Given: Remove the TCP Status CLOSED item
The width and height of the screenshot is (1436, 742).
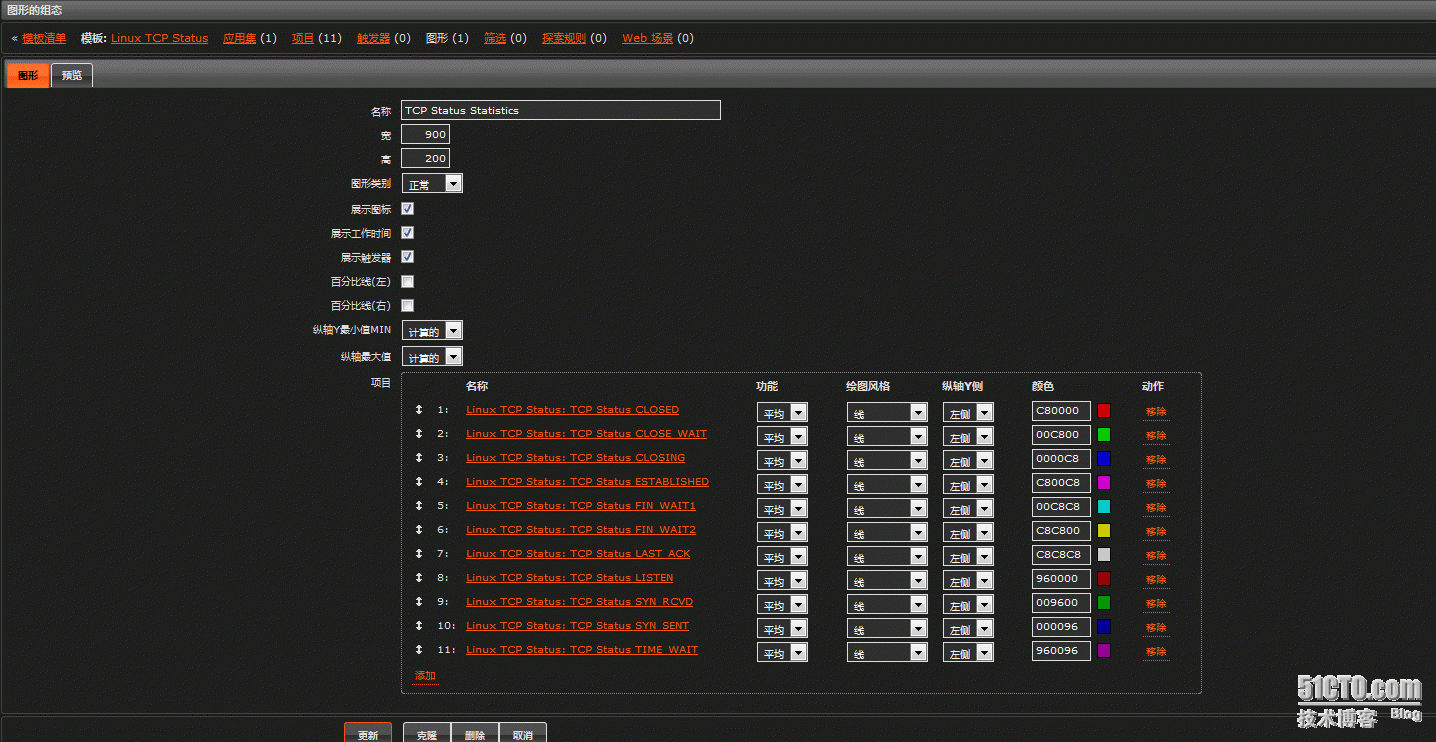Looking at the screenshot, I should [1156, 412].
